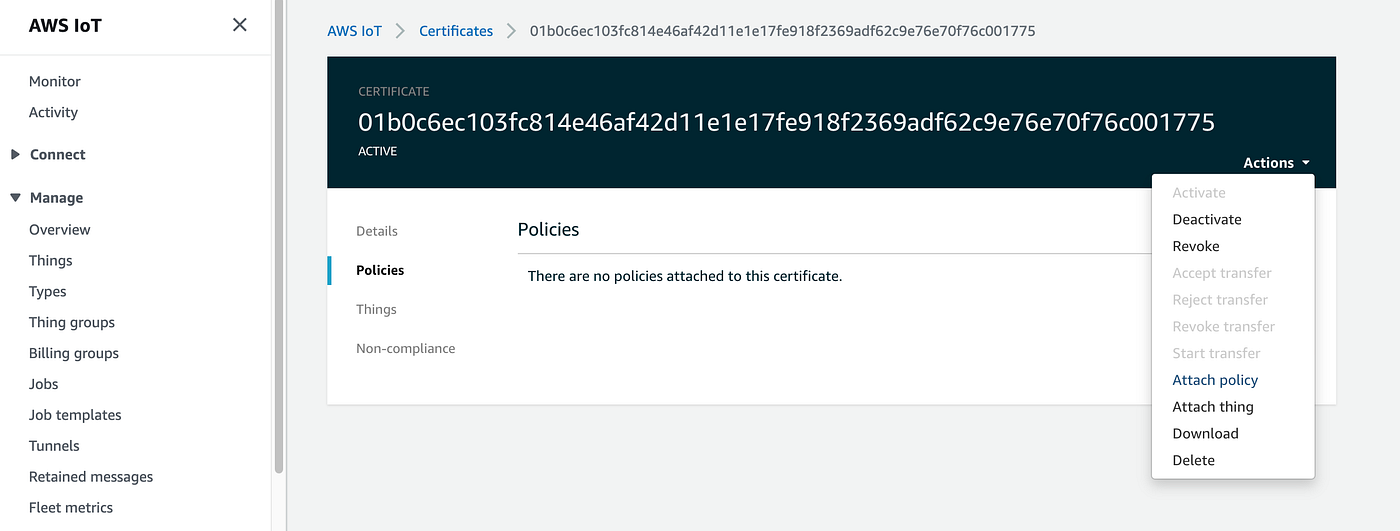Choose Deactivate in the Actions menu
This screenshot has width=1400, height=531.
click(x=1207, y=219)
